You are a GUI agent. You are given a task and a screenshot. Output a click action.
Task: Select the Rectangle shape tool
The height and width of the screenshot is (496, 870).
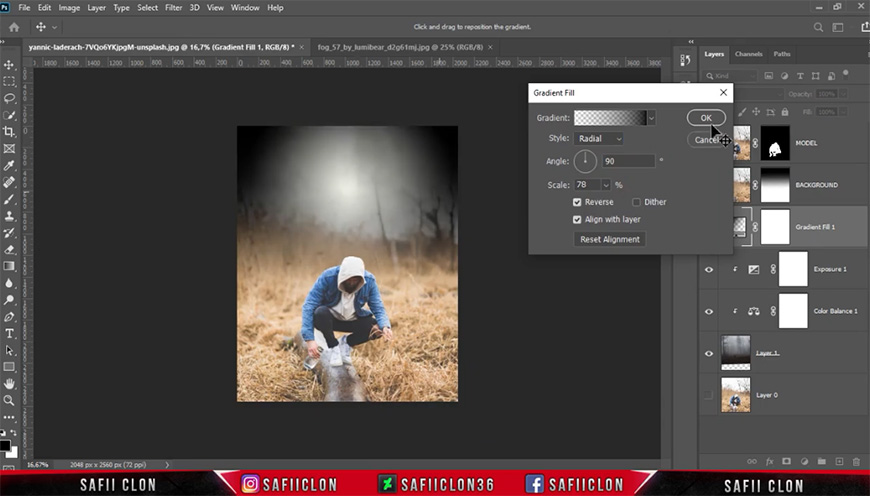[x=9, y=367]
